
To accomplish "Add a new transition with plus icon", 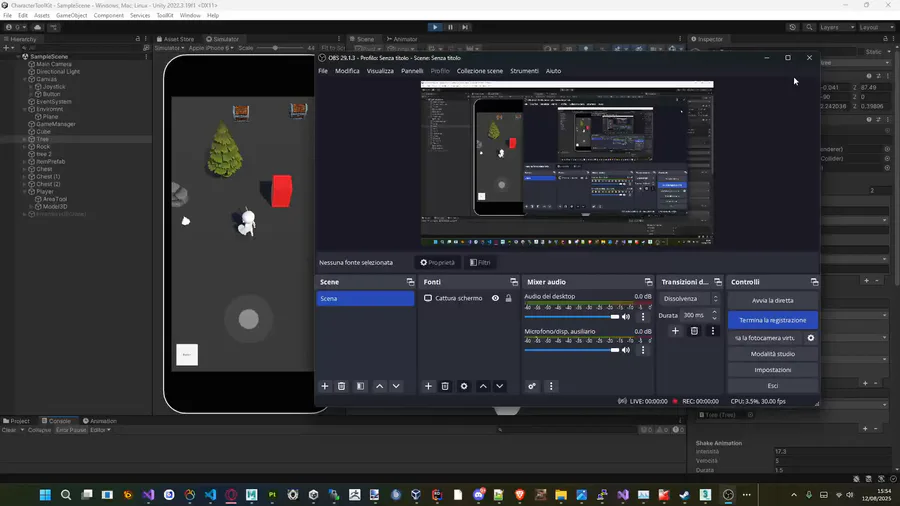I will (x=675, y=330).
